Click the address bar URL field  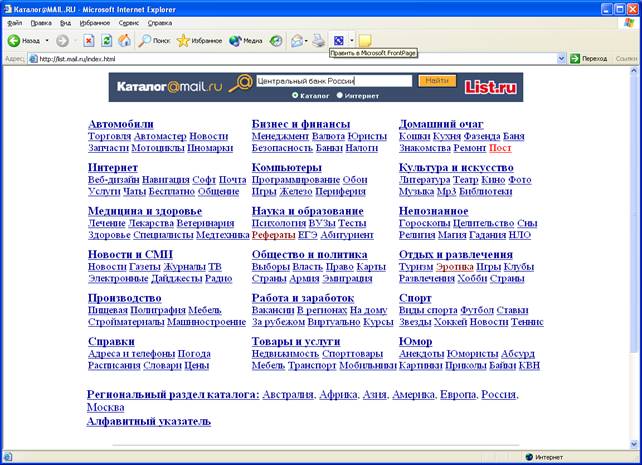293,59
